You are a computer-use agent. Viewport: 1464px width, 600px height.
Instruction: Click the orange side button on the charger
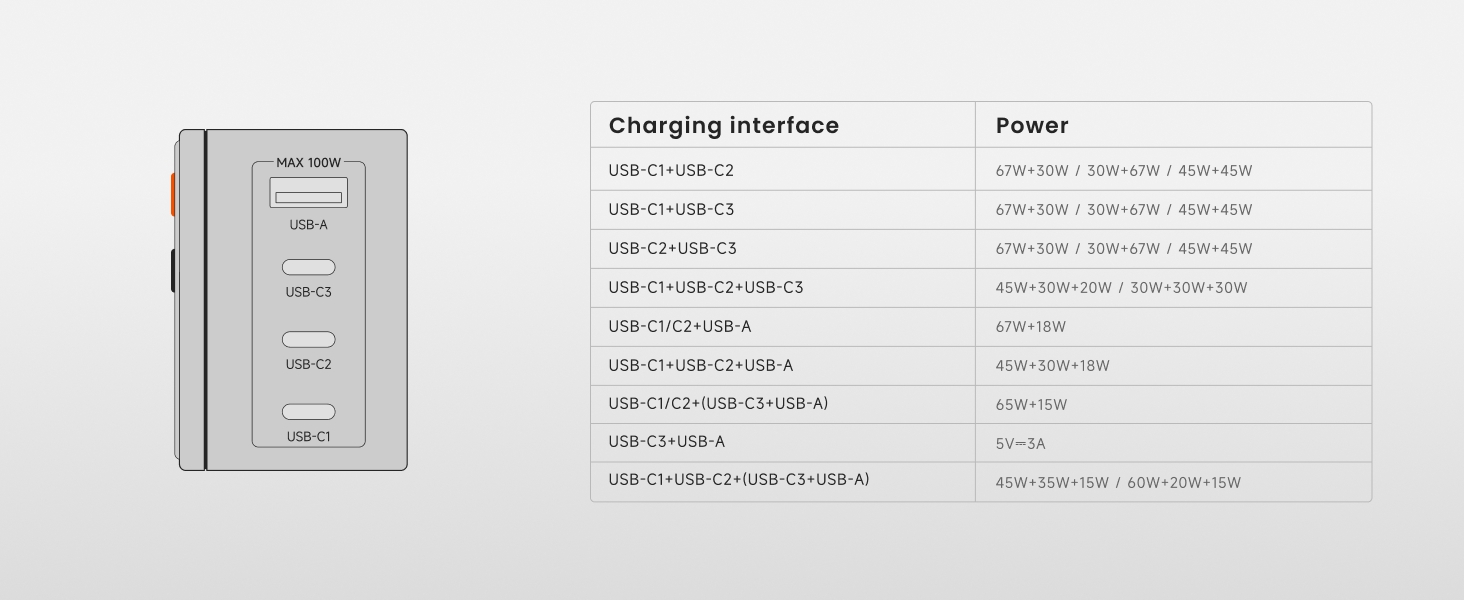173,194
